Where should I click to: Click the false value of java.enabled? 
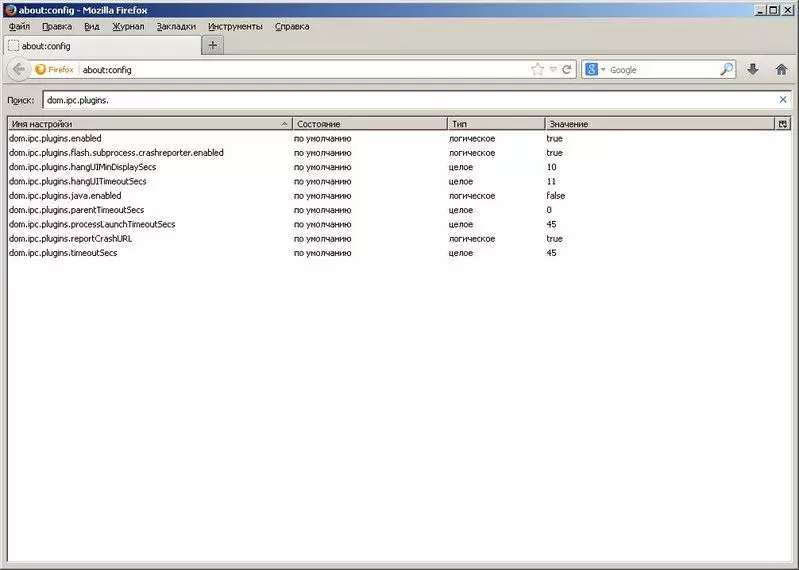[555, 196]
